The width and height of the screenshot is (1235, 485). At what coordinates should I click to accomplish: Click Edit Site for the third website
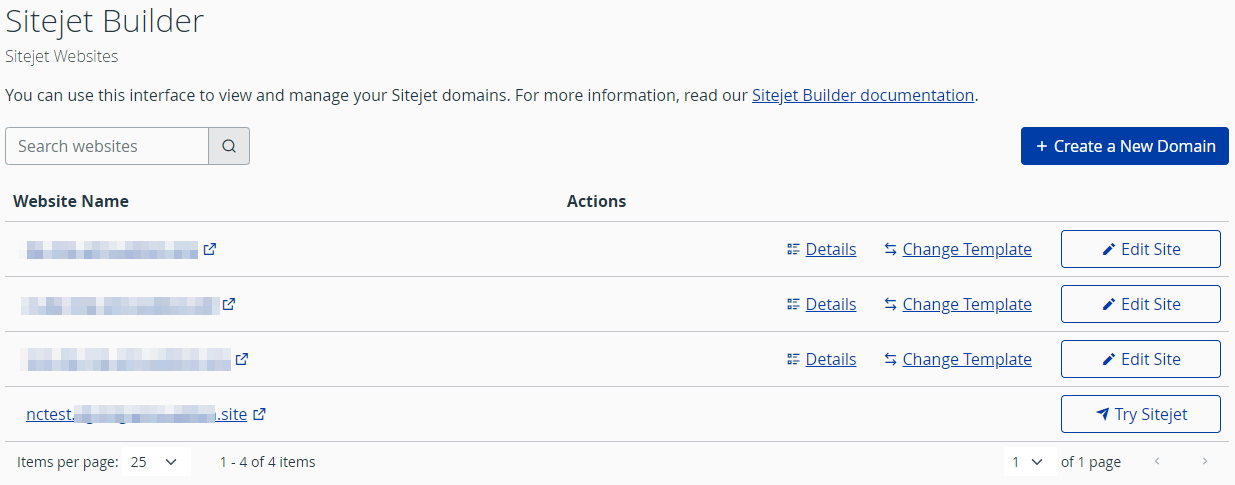[x=1141, y=359]
